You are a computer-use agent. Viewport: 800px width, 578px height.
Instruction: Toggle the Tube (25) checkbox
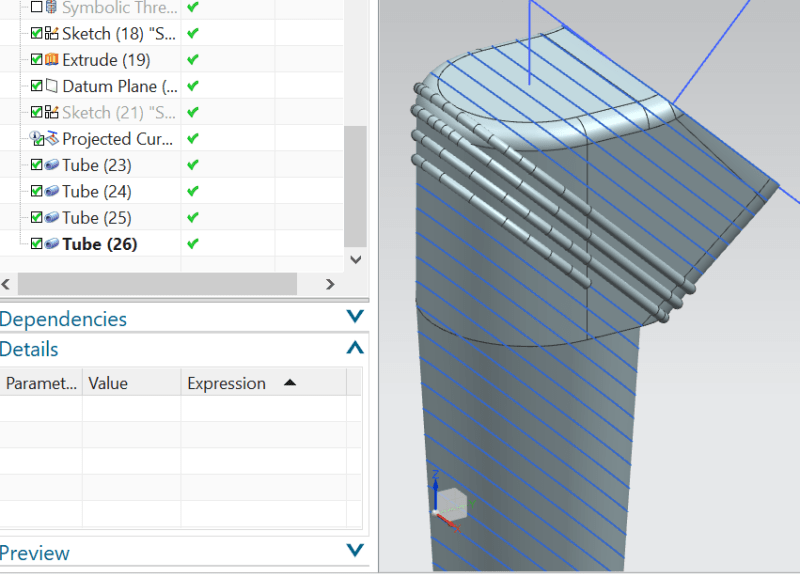[x=36, y=217]
